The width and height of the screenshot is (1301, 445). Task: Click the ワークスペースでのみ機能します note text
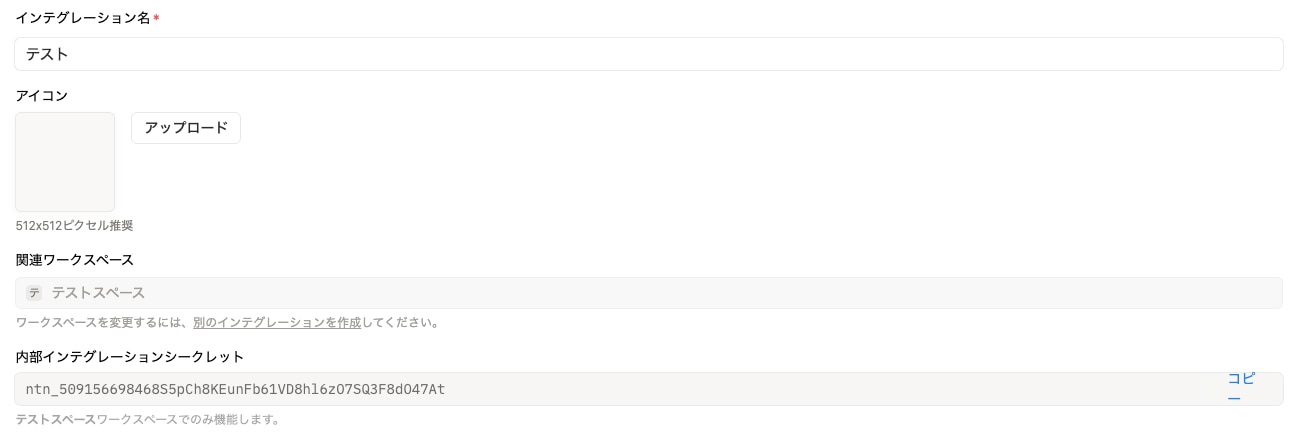click(188, 419)
